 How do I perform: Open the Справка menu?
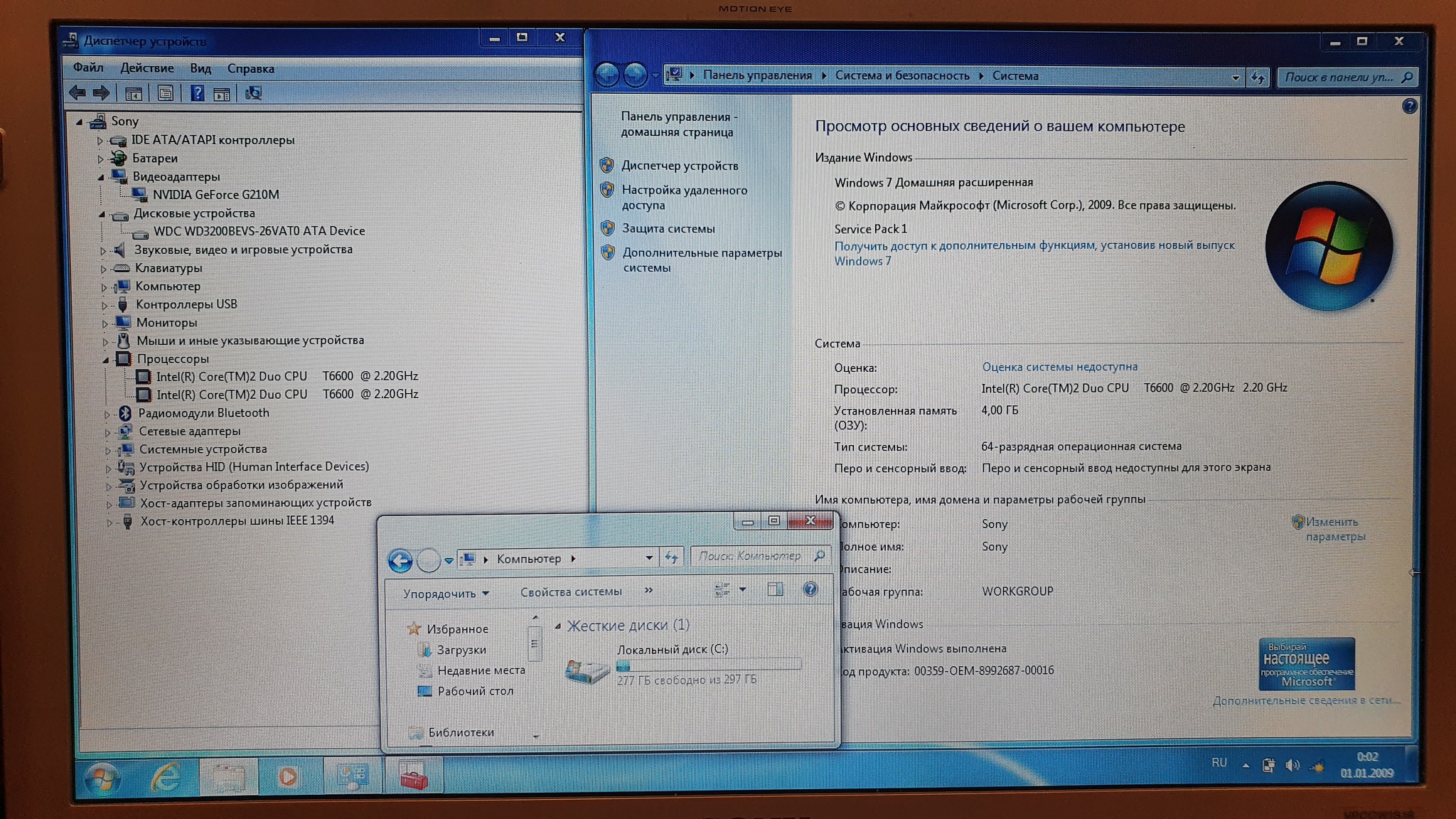[250, 68]
